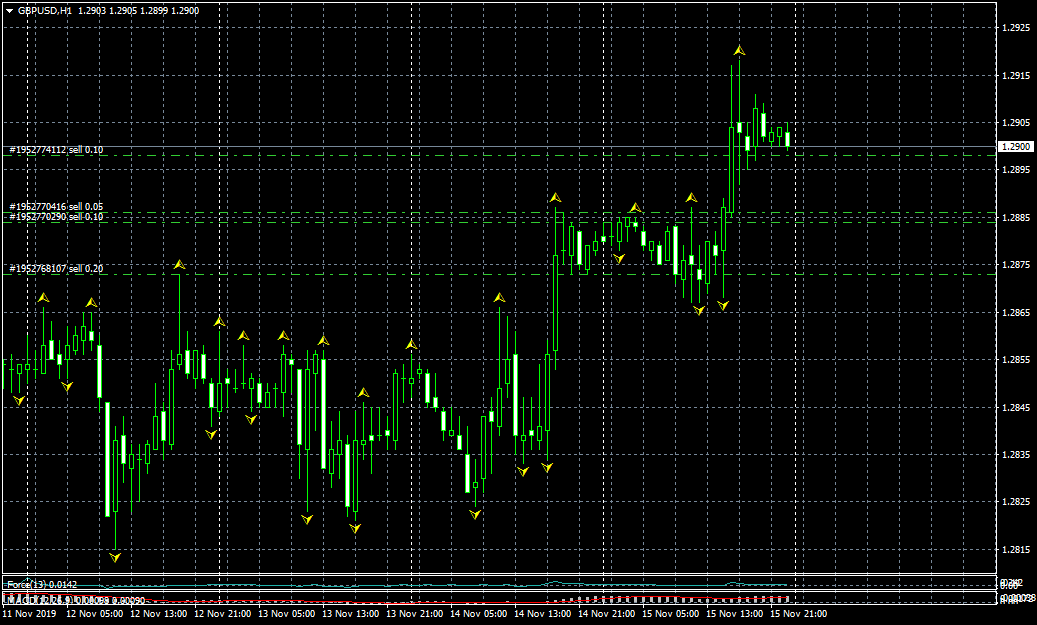Click the 15 Nov 21:00 time axis label
1037x625 pixels.
(802, 614)
